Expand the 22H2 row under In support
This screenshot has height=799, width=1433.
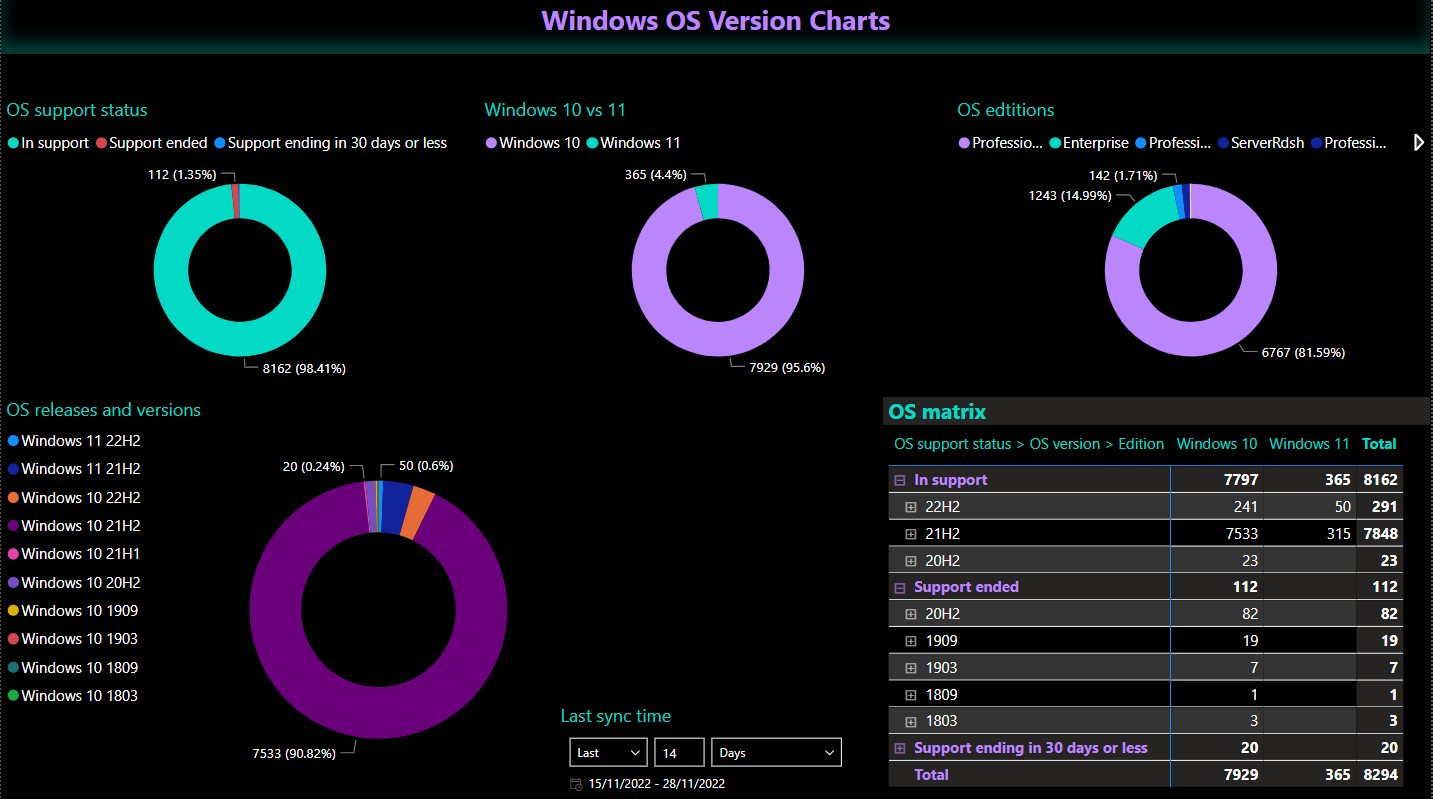click(910, 507)
